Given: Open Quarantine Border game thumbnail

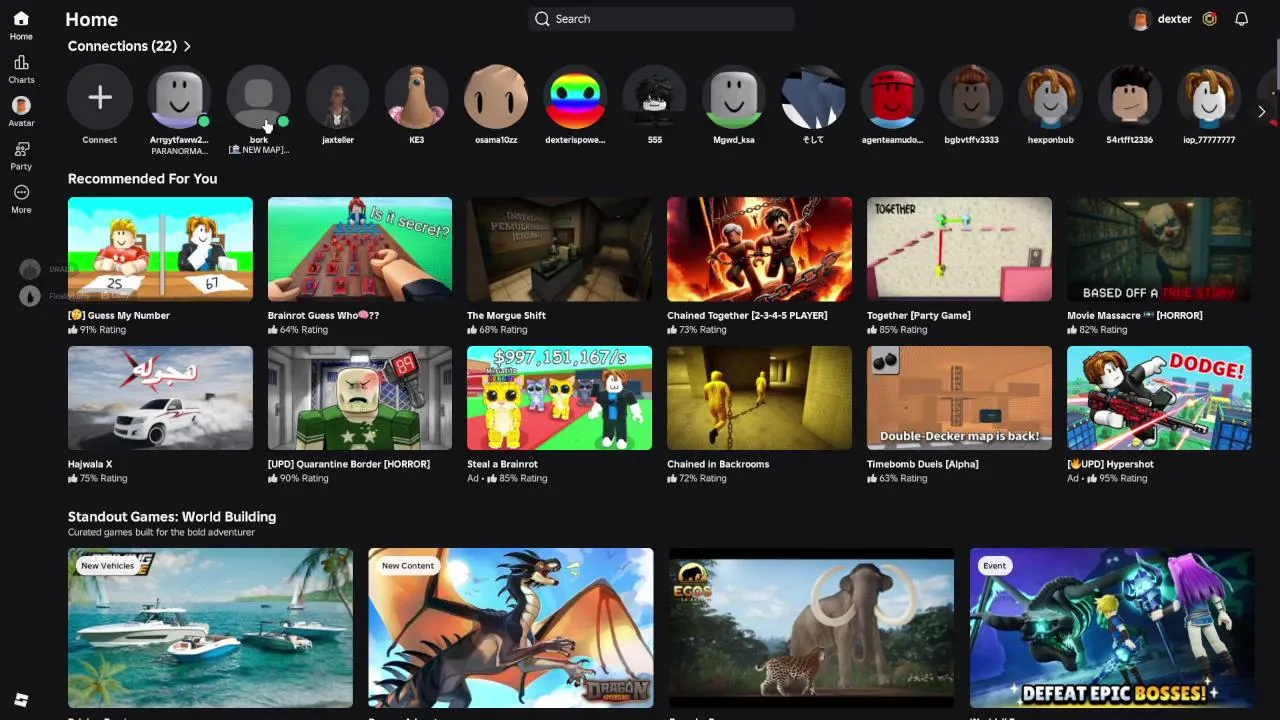Looking at the screenshot, I should click(360, 398).
